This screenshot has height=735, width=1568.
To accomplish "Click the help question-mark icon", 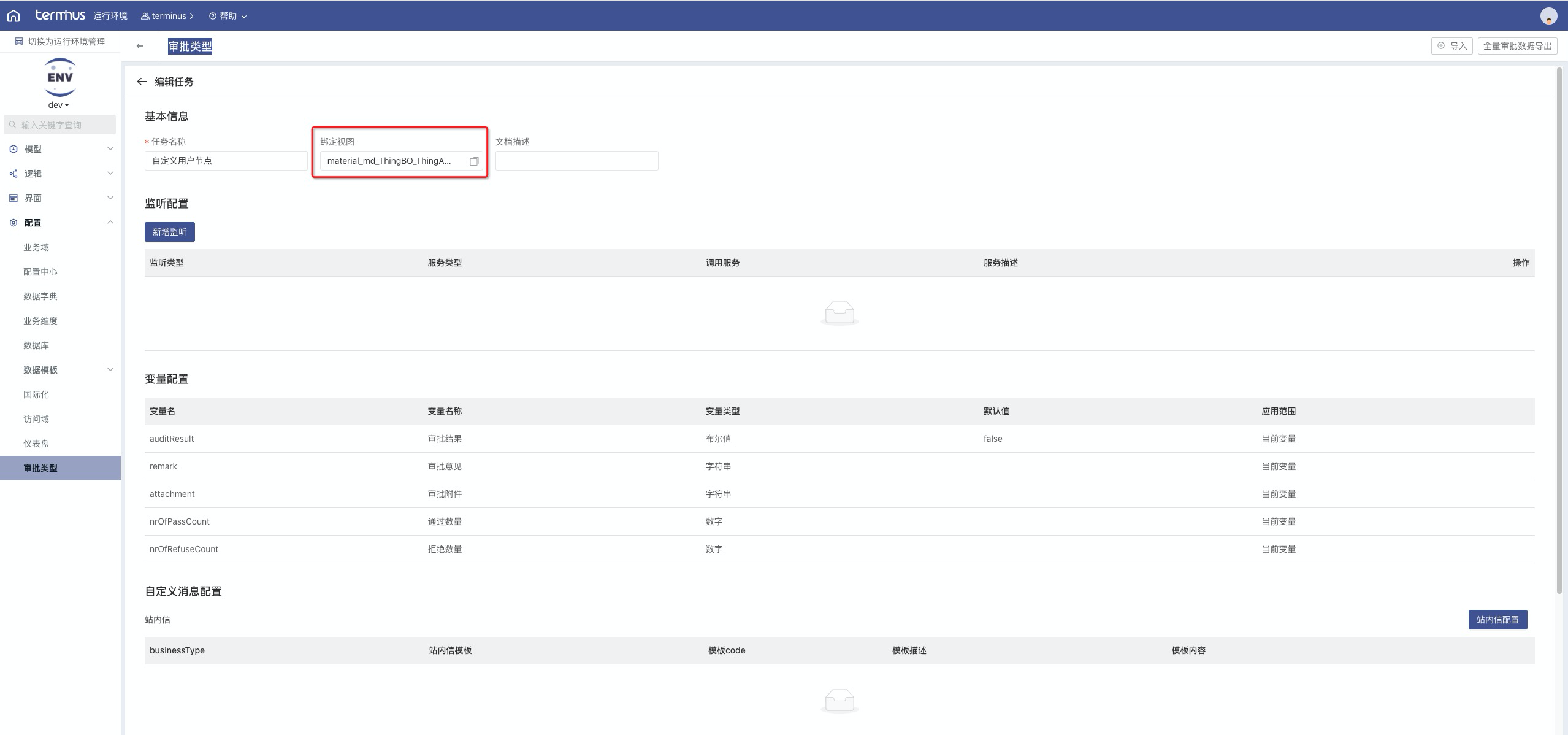I will click(x=213, y=16).
